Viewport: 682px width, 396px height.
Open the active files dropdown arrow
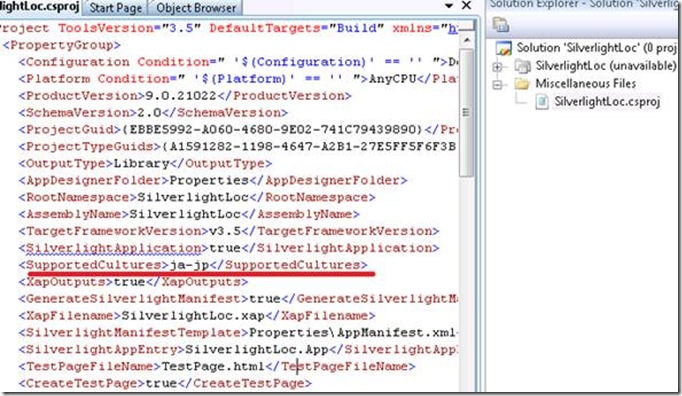(449, 6)
